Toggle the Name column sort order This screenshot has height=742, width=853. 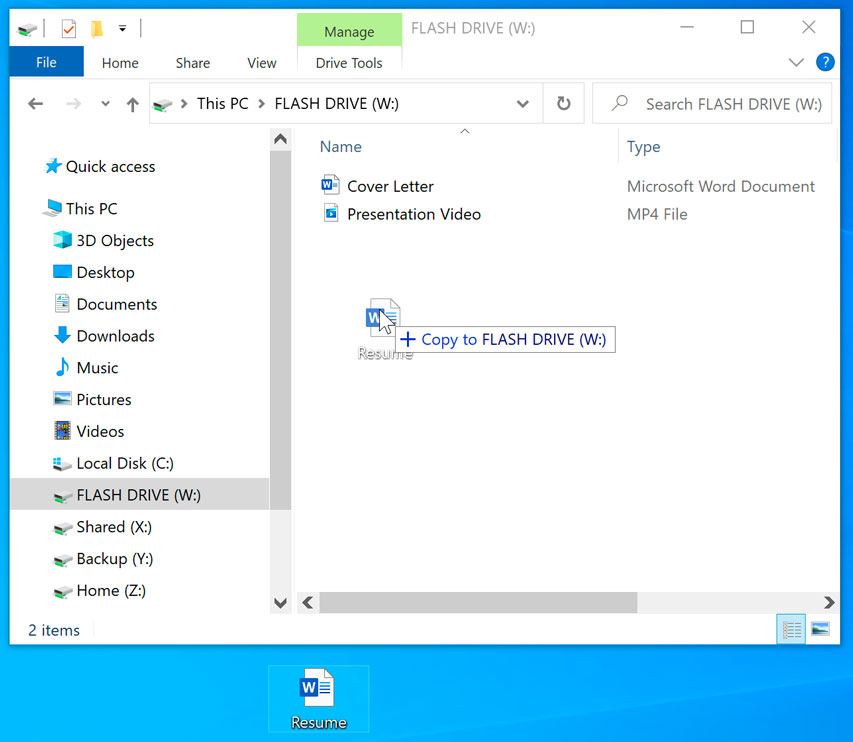(x=341, y=146)
